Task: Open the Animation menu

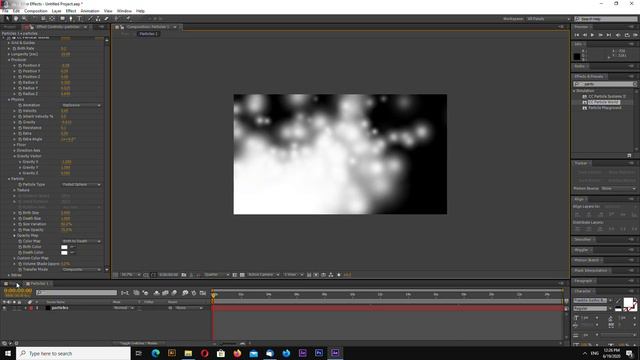Action: tap(90, 11)
